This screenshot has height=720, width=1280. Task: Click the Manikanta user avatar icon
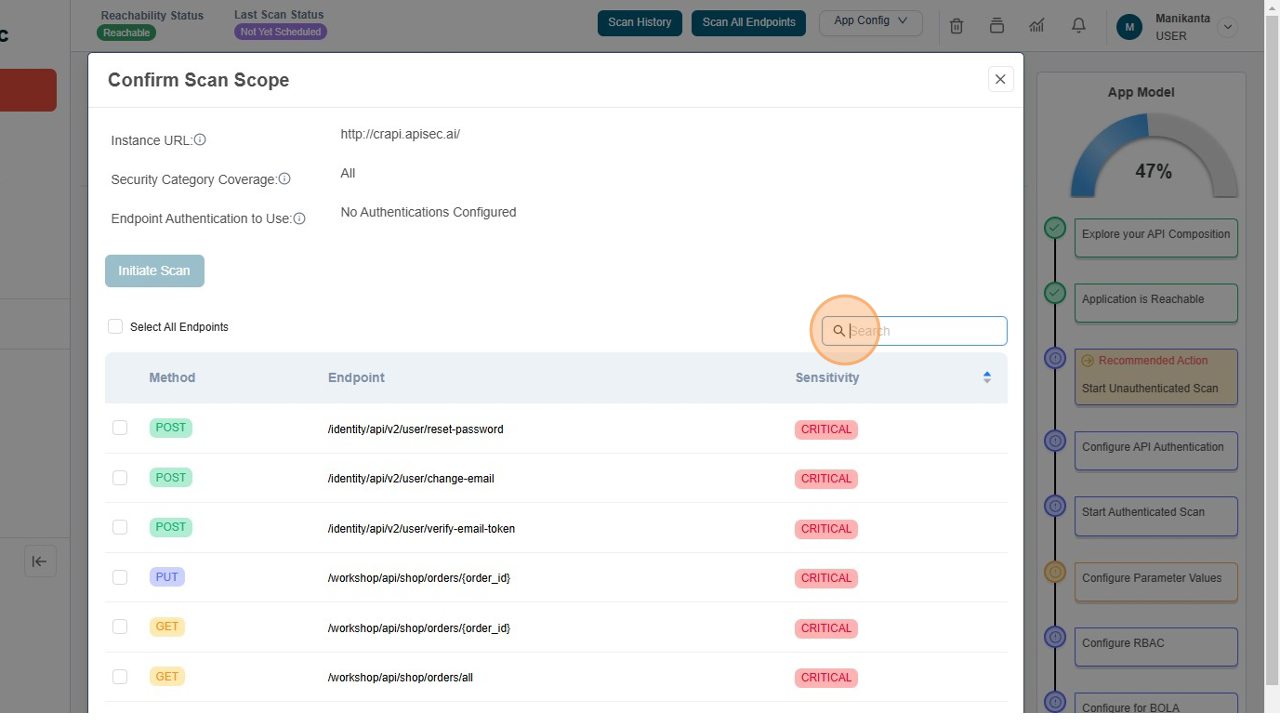[1129, 27]
